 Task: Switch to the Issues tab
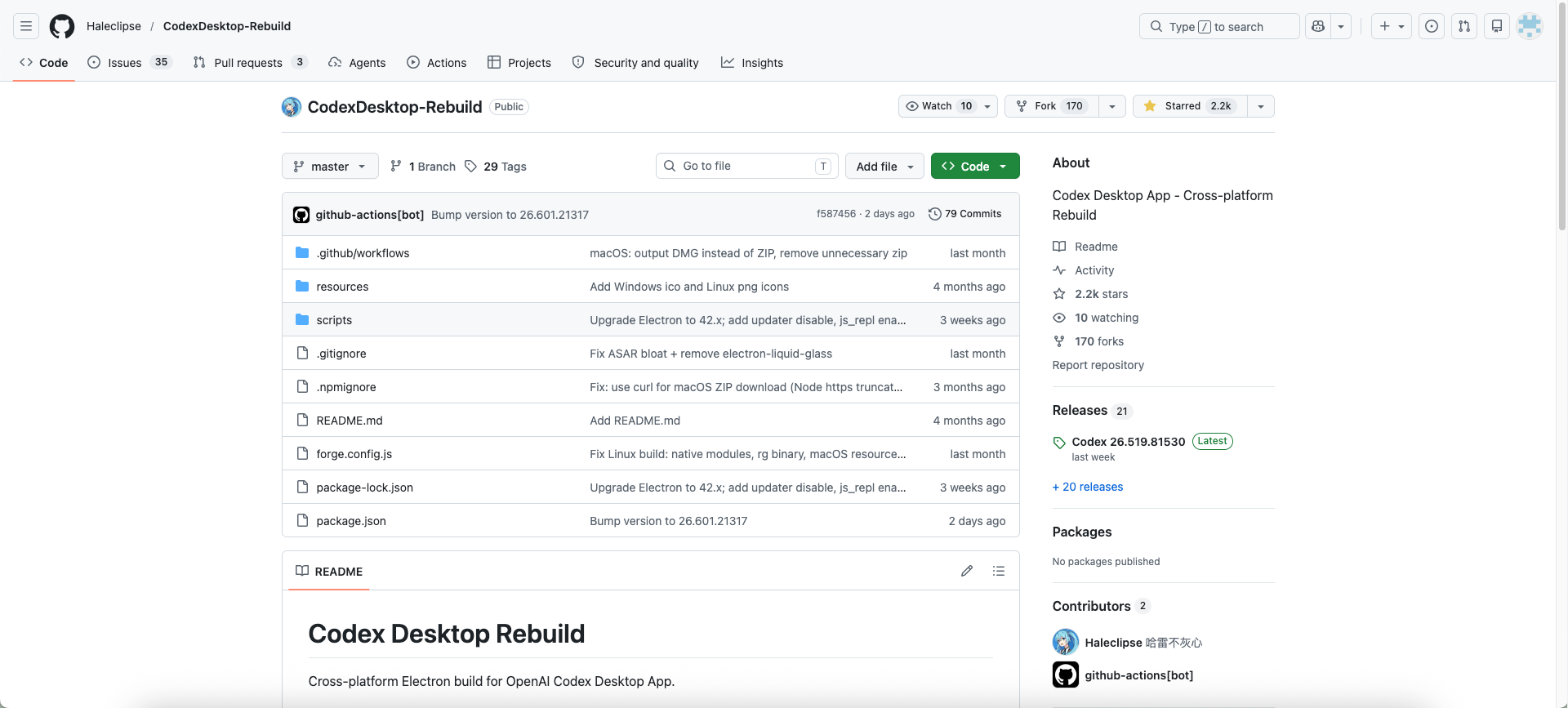[x=130, y=62]
